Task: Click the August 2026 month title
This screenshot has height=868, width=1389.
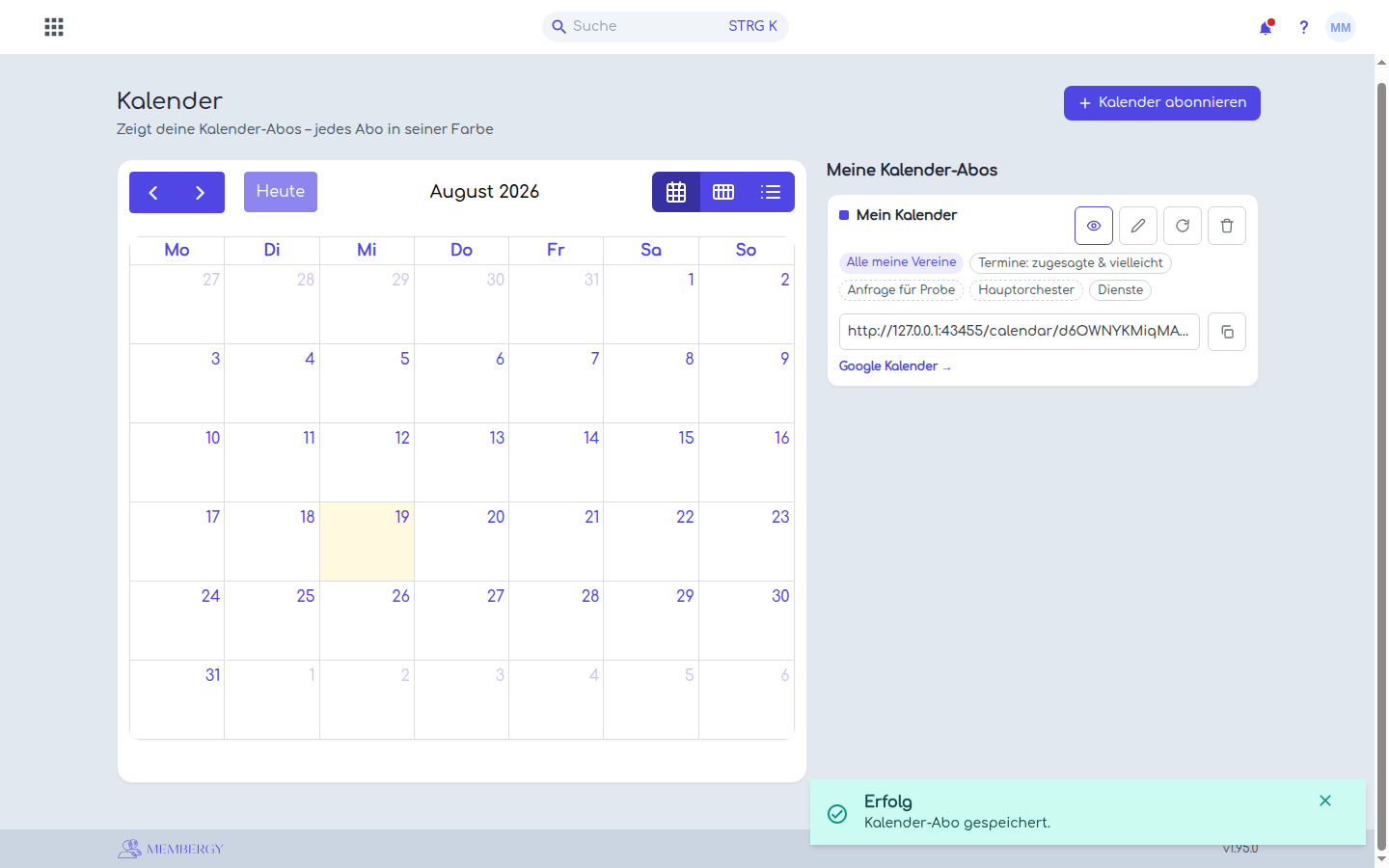Action: [x=484, y=192]
